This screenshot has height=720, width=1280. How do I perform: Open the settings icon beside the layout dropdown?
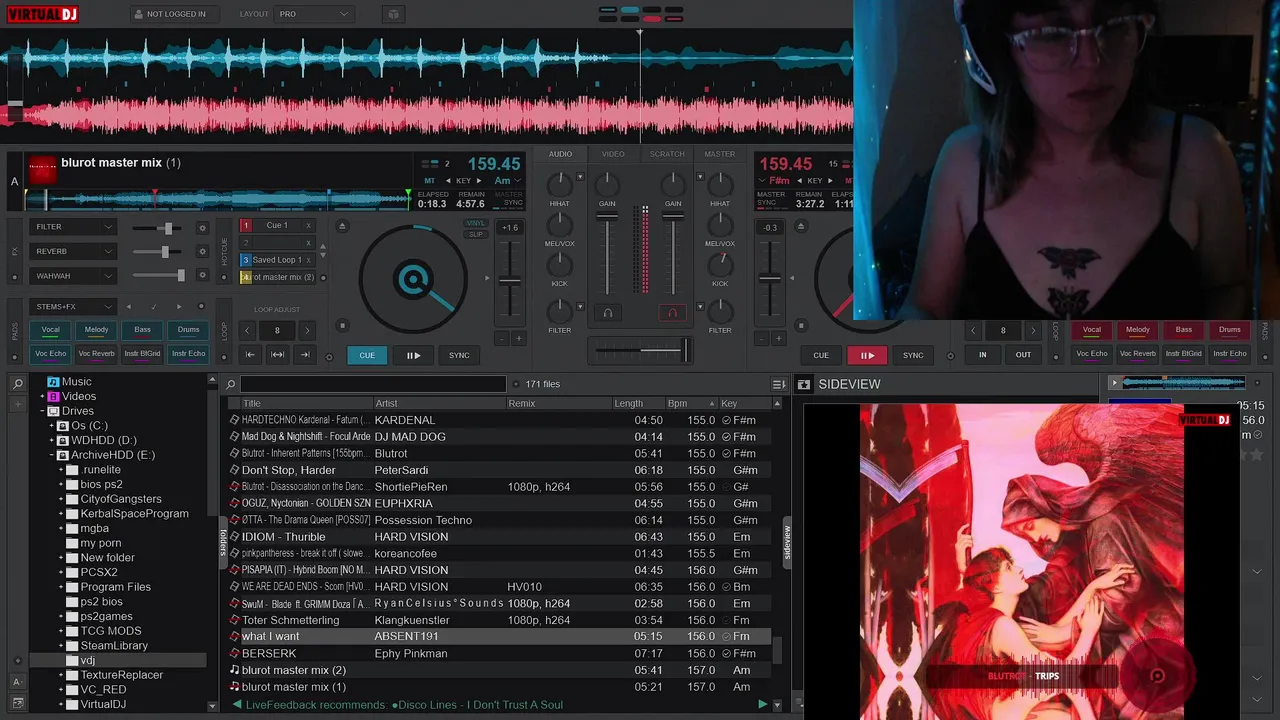(393, 14)
